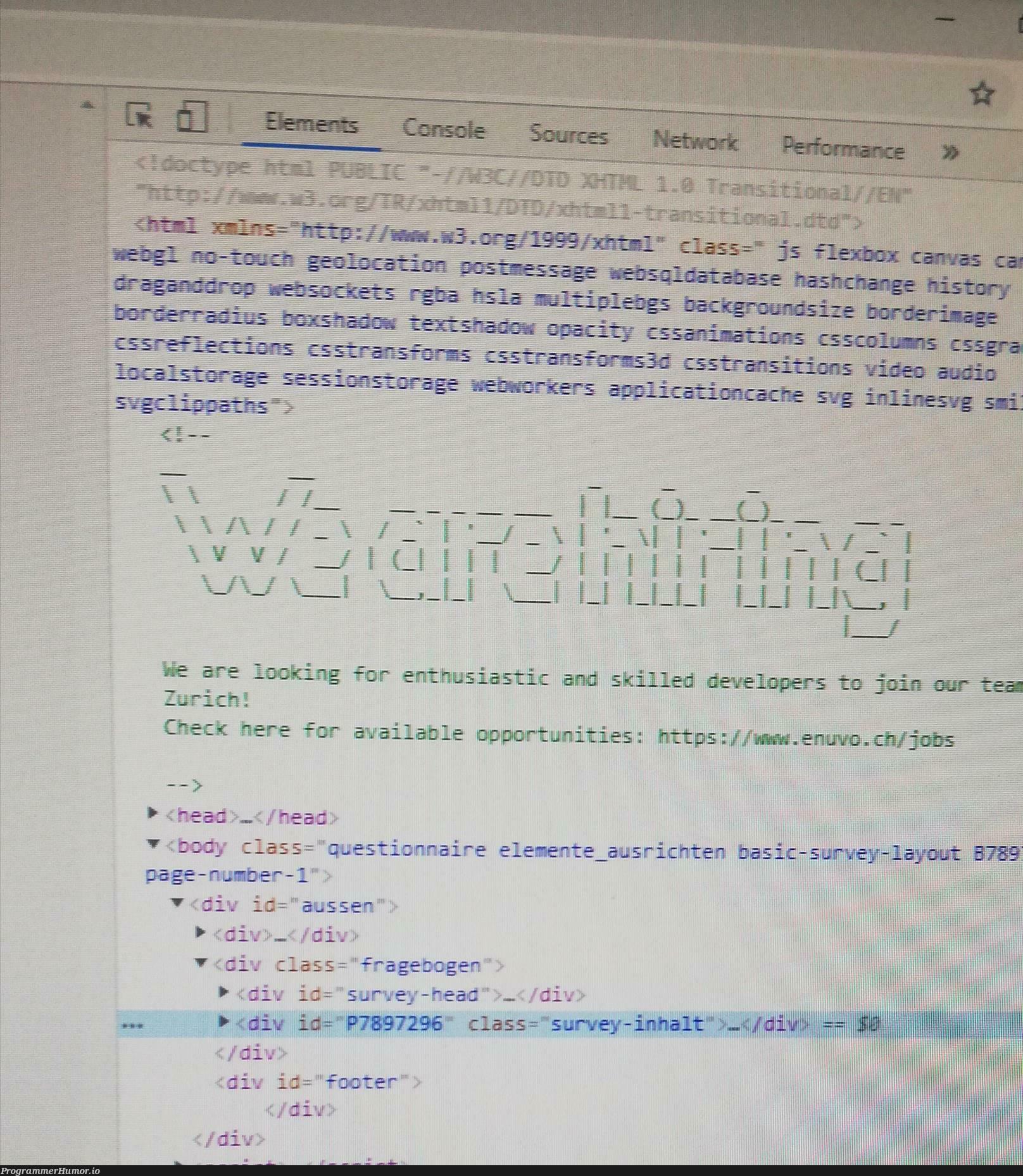Select the closing </div> after the footer line
Image resolution: width=1023 pixels, height=1176 pixels.
301,1110
